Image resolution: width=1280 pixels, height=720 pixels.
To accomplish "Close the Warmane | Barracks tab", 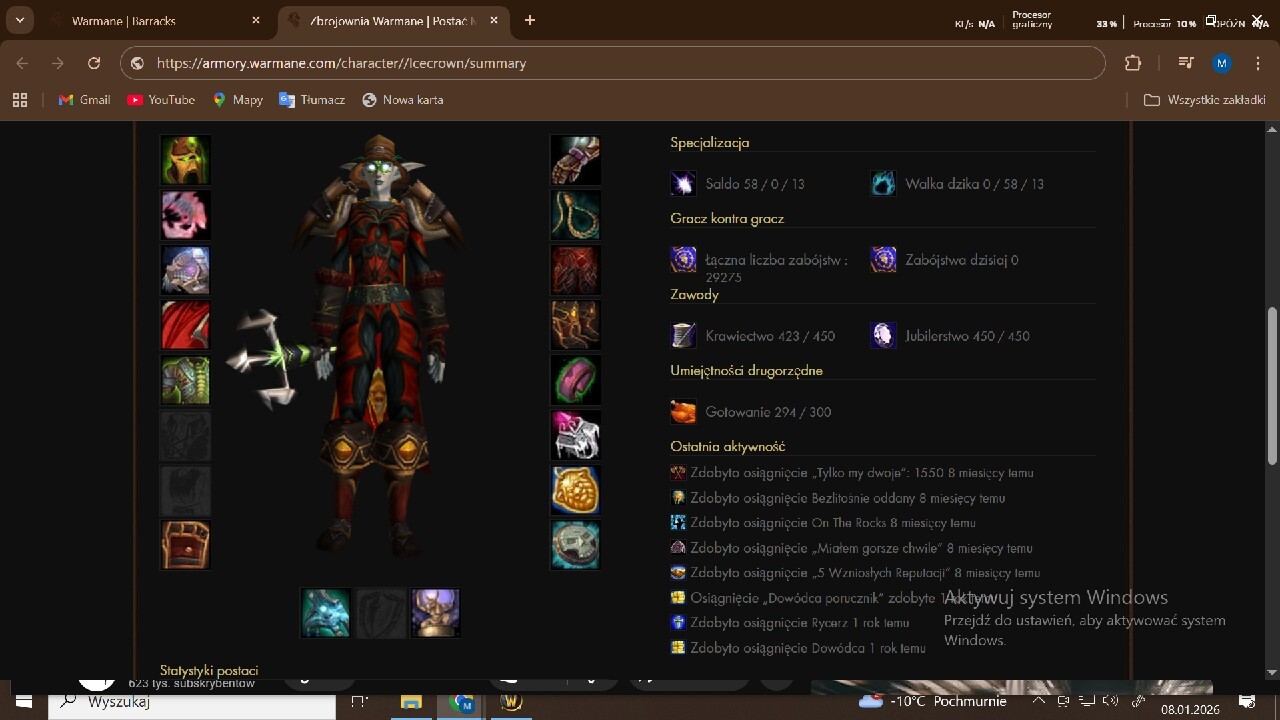I will pos(256,20).
